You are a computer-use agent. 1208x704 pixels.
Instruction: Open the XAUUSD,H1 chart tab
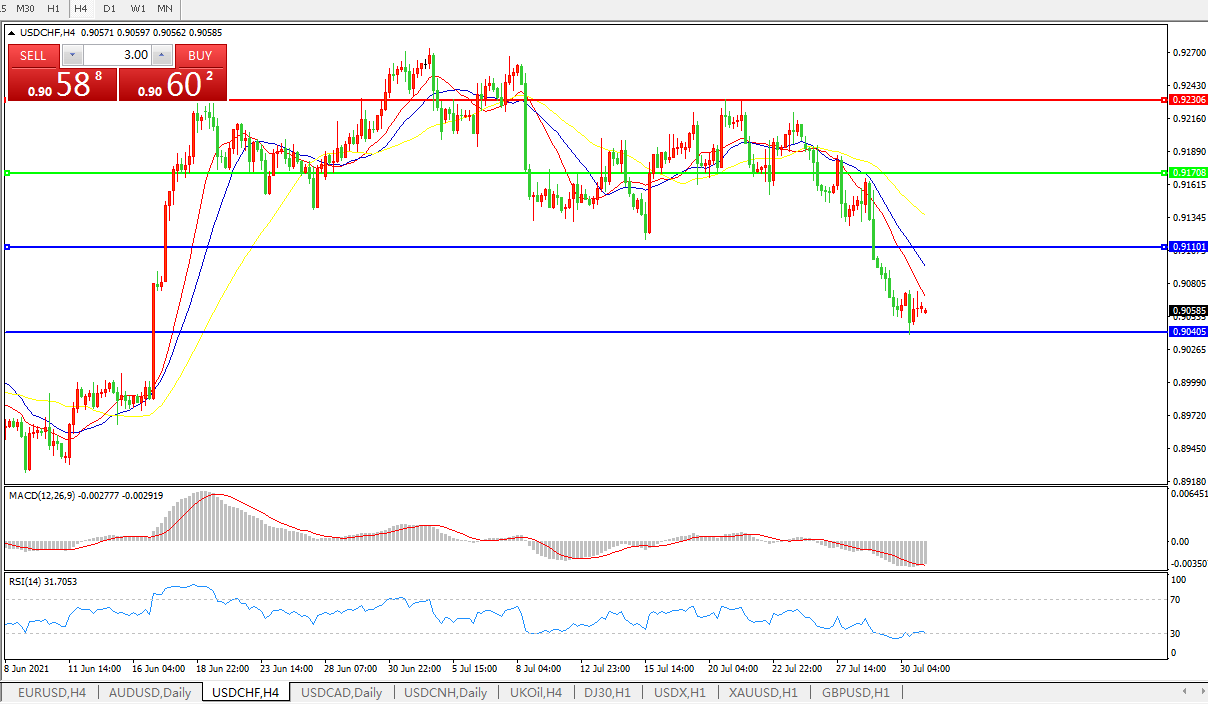point(763,692)
